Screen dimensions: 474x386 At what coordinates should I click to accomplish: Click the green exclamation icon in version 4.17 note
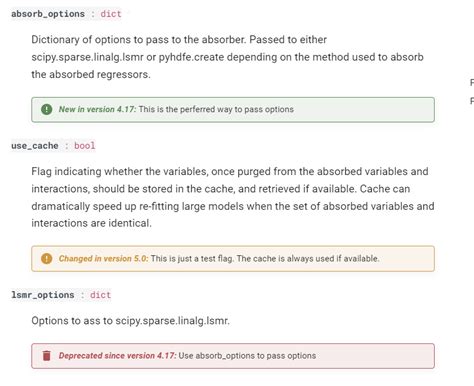coord(46,109)
